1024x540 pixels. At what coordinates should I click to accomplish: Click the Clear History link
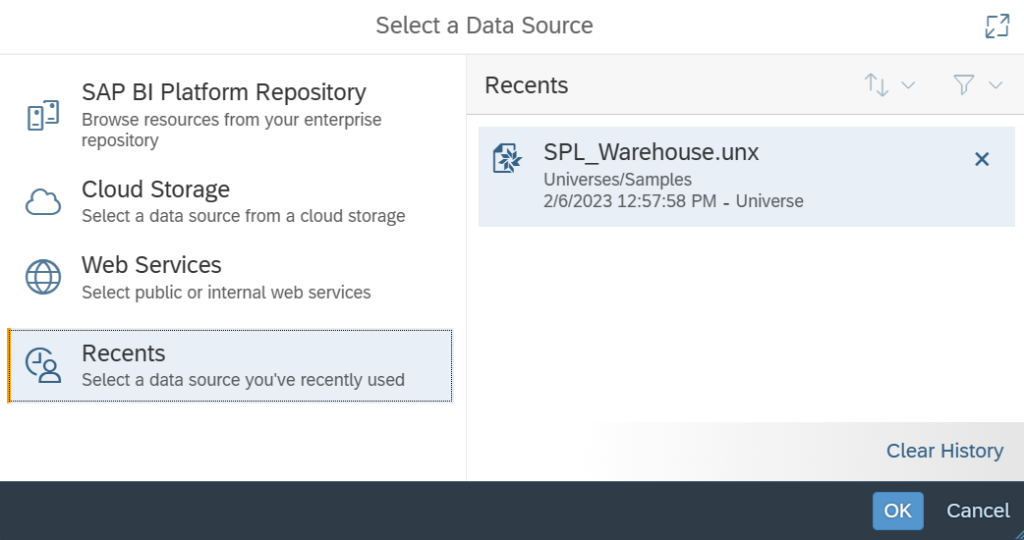point(944,451)
